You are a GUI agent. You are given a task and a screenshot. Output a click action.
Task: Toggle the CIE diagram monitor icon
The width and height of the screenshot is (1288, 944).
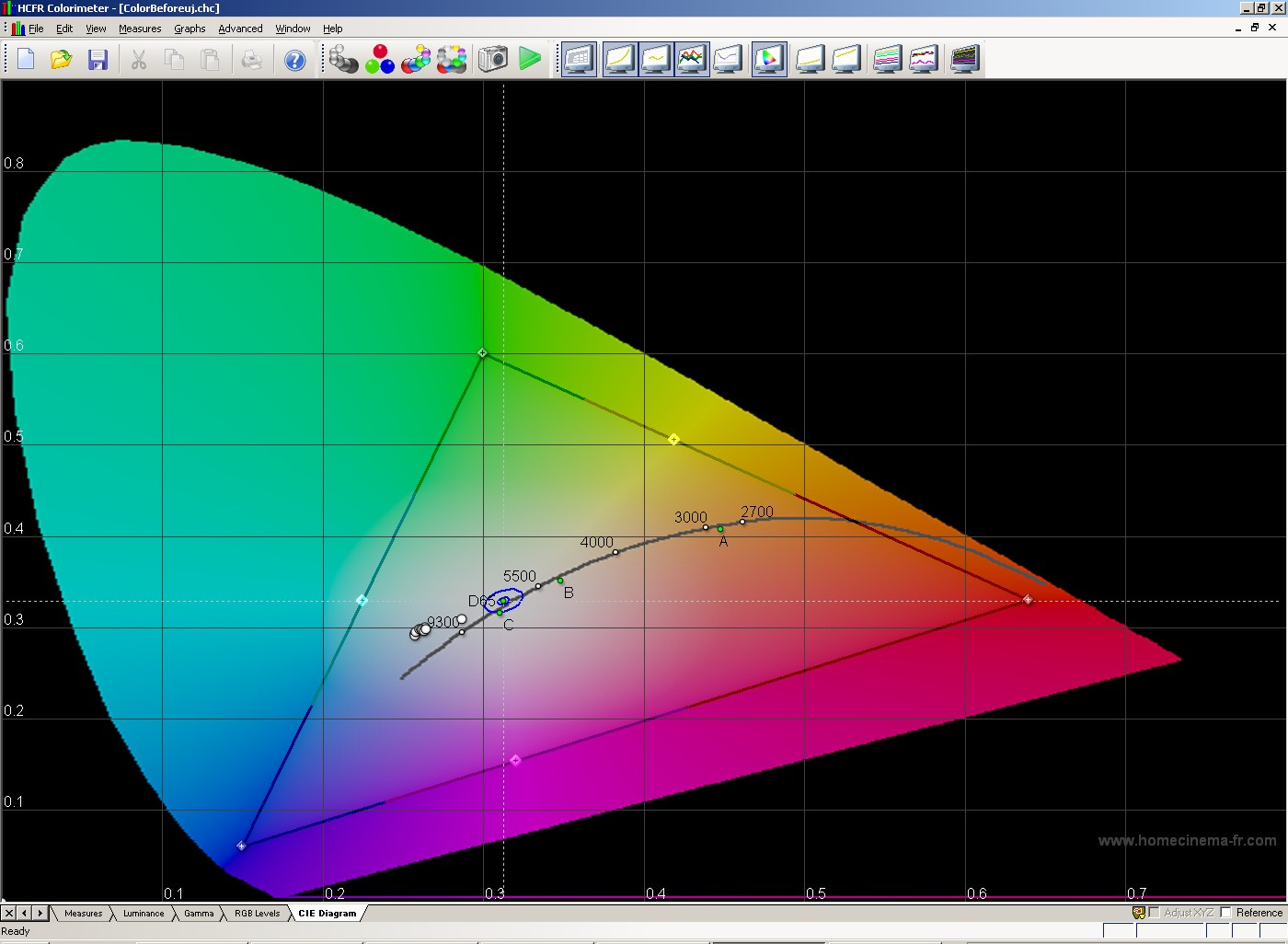point(769,60)
